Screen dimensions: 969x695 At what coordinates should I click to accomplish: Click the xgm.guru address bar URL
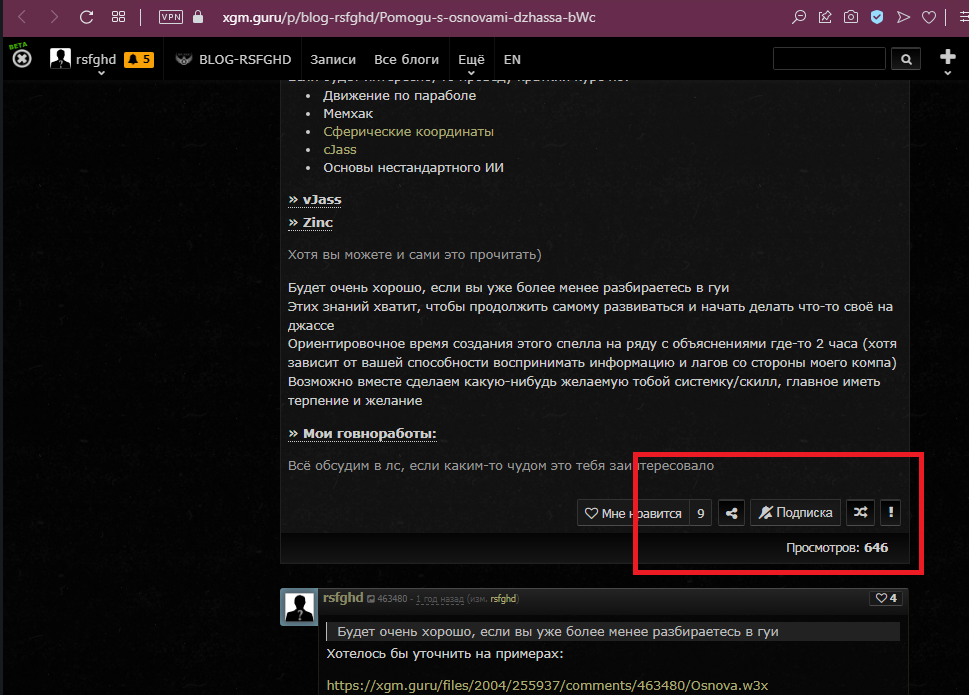point(408,17)
